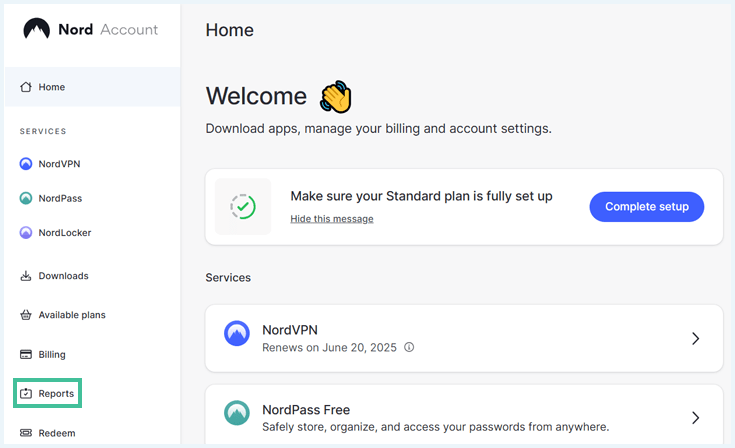Click the waving hand emoji
The width and height of the screenshot is (735, 448).
(x=336, y=97)
